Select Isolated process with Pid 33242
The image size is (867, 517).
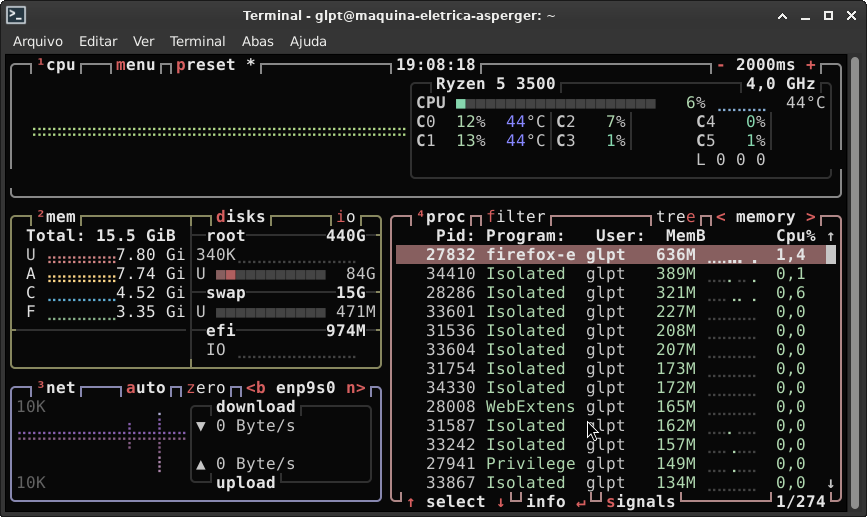tap(611, 445)
